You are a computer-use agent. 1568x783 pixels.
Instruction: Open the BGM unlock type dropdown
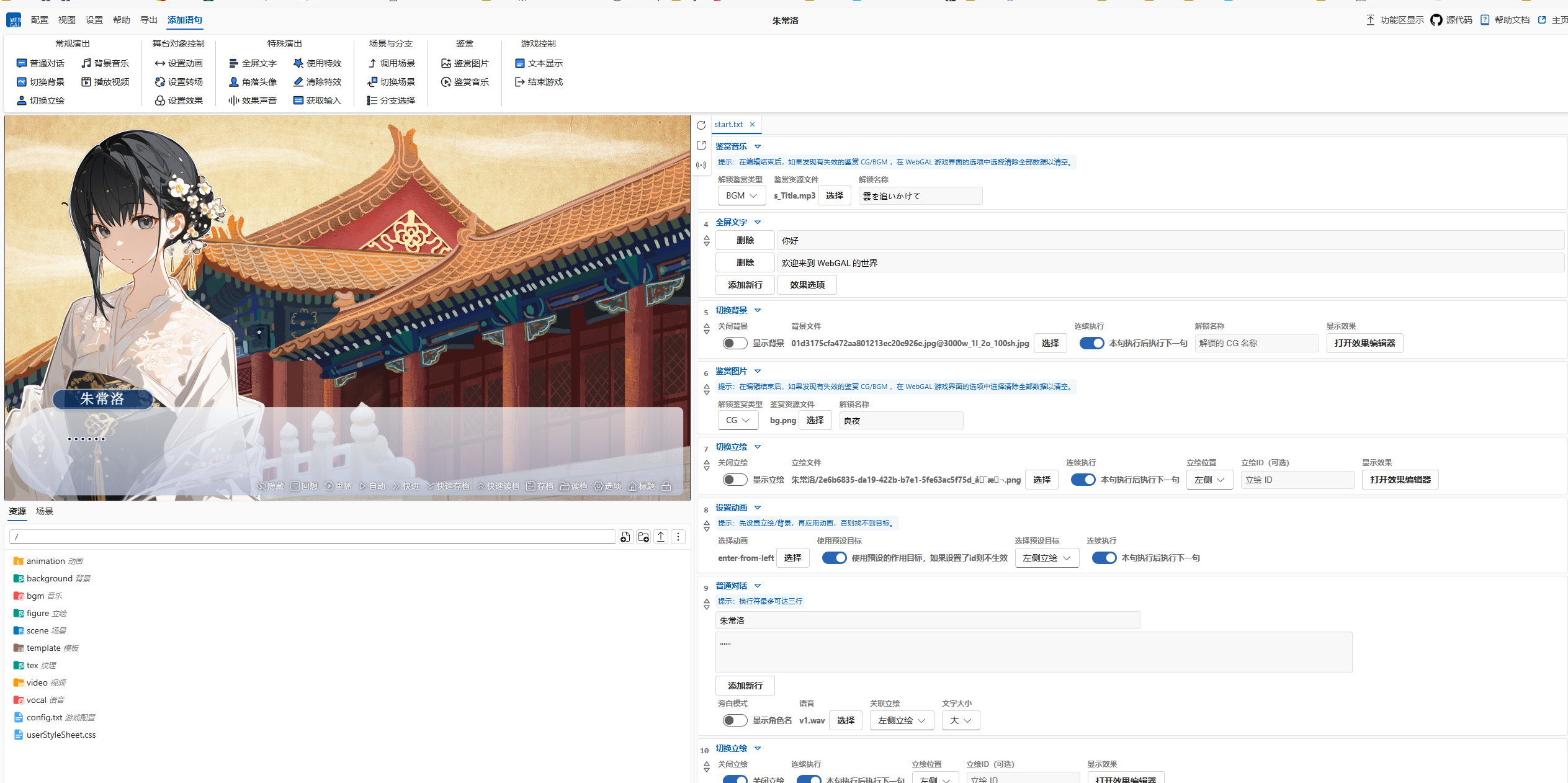point(741,195)
